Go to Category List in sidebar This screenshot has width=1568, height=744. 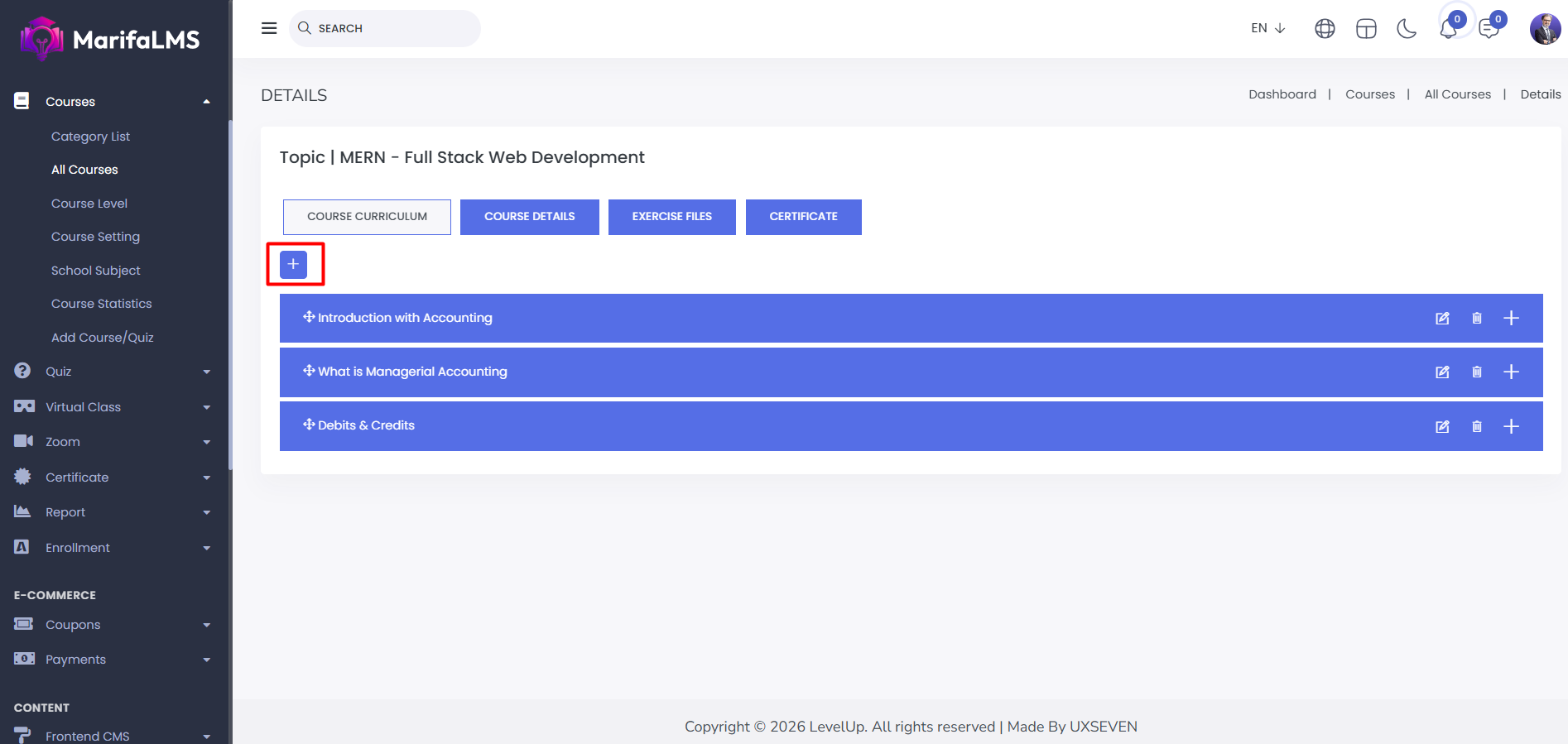pyautogui.click(x=90, y=137)
